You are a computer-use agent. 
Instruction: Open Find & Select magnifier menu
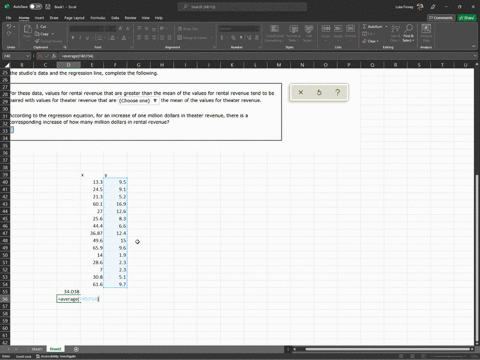click(x=408, y=33)
